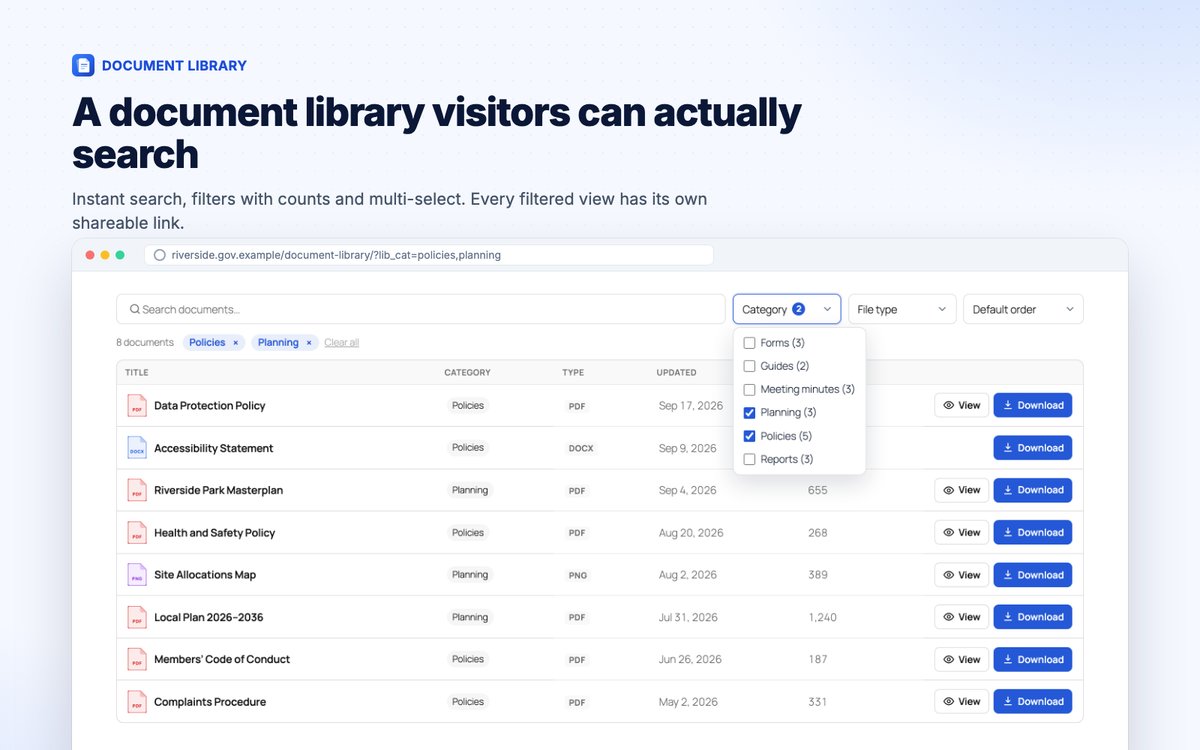Click the Planning tag in Riverside Park Masterplan row
This screenshot has height=750, width=1200.
(x=470, y=490)
